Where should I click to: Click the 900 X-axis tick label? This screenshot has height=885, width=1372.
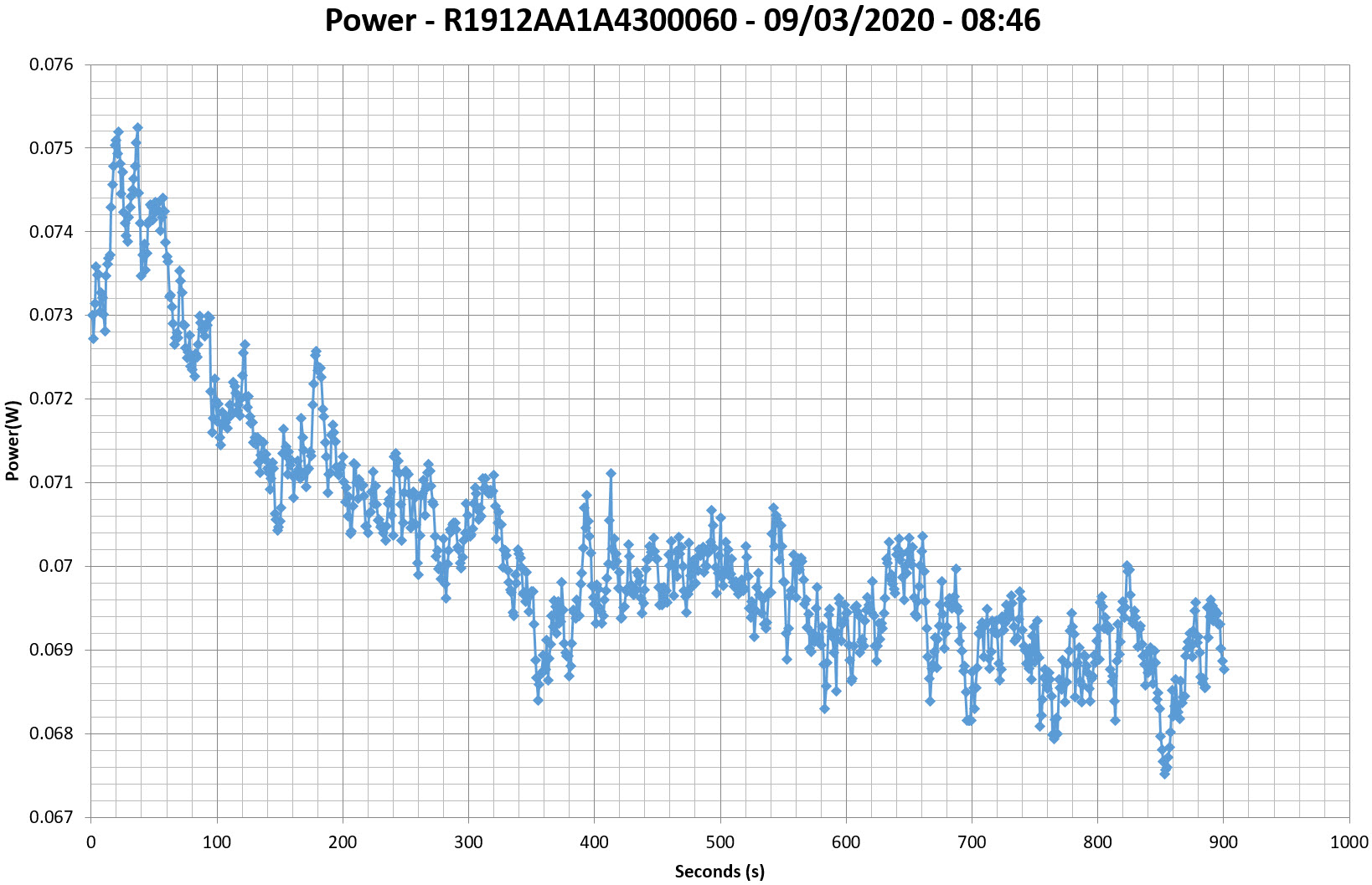pyautogui.click(x=1223, y=842)
